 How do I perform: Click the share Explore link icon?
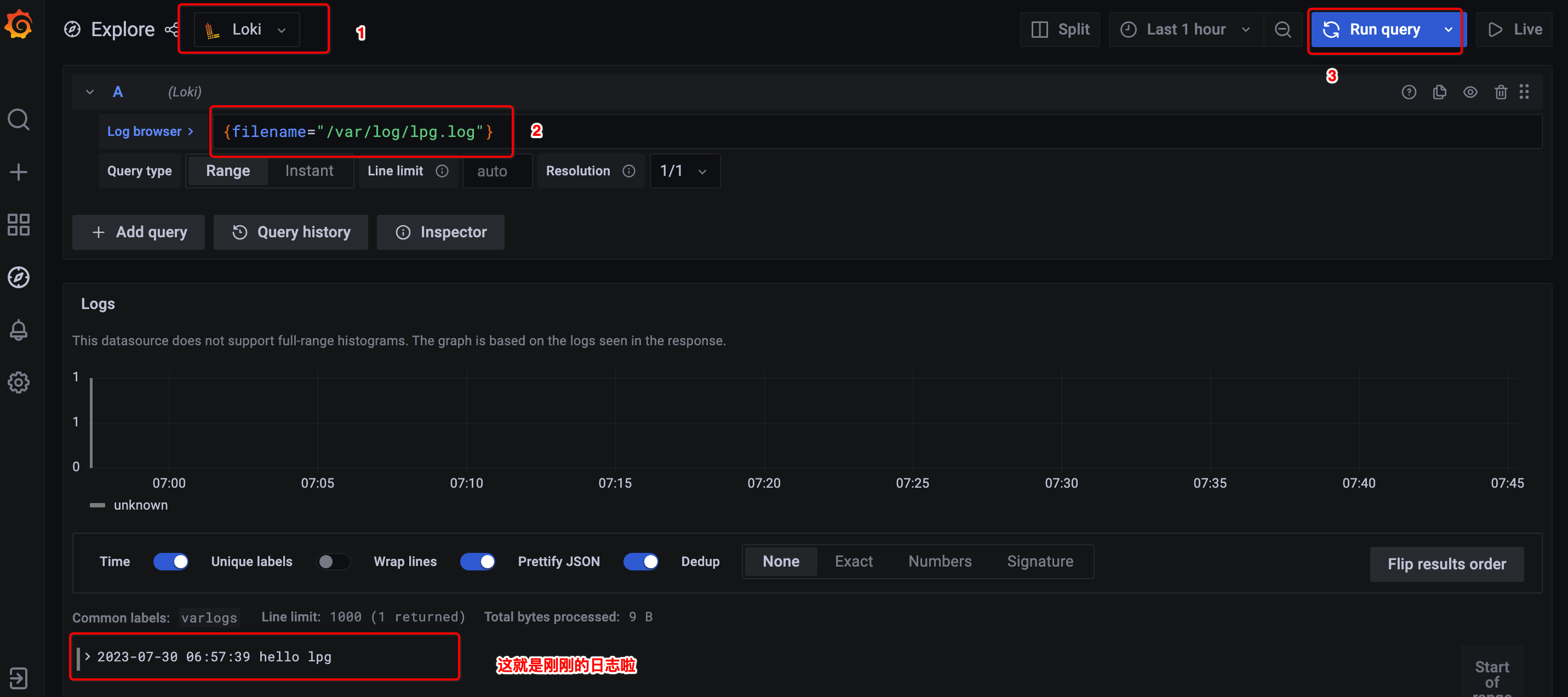click(x=171, y=29)
